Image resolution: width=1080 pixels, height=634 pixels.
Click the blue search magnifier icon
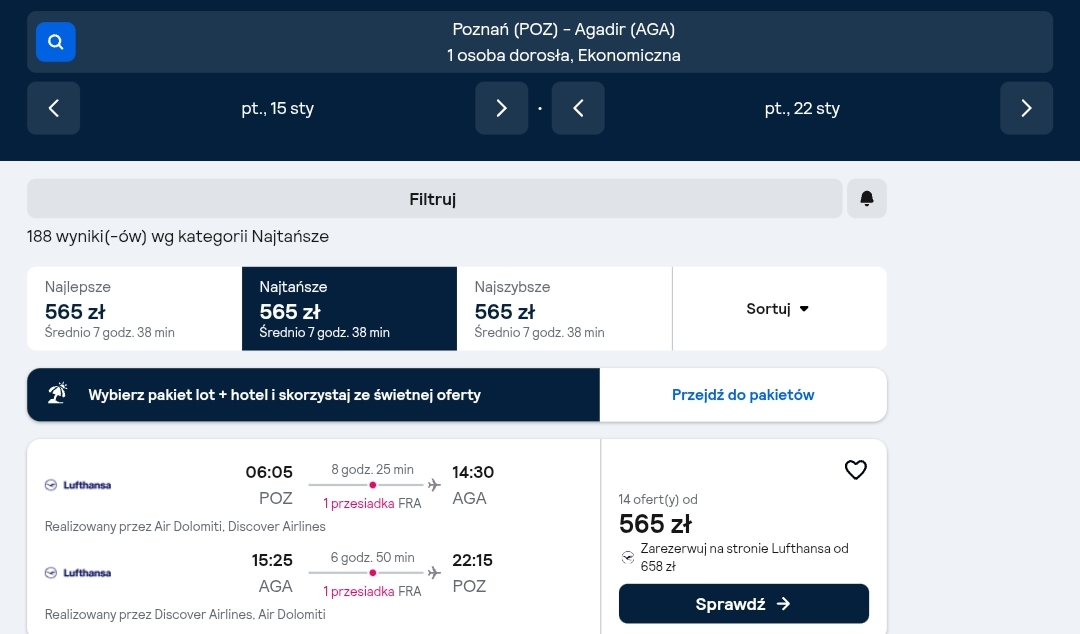click(x=56, y=42)
